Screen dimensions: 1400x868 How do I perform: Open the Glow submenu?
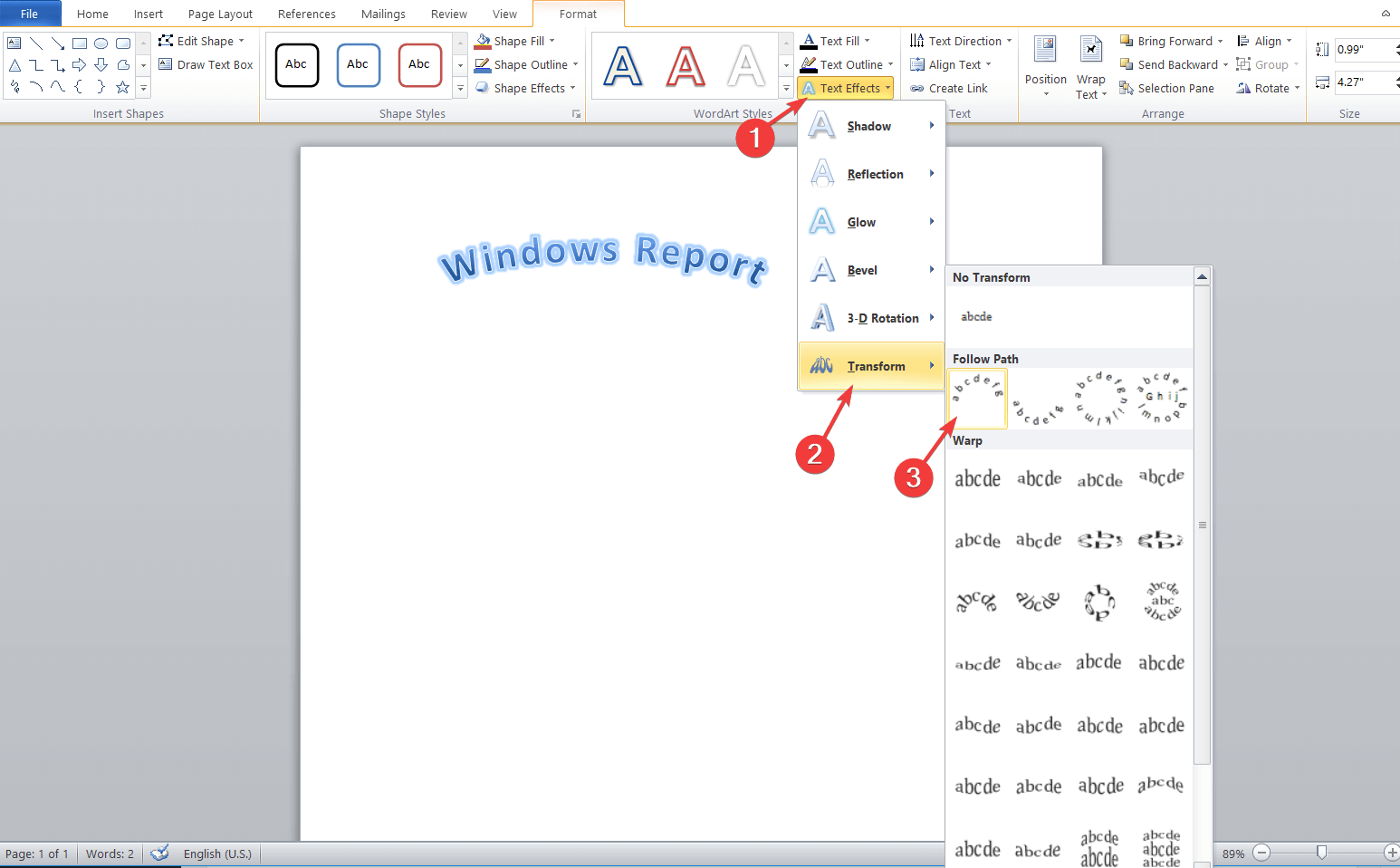click(871, 222)
